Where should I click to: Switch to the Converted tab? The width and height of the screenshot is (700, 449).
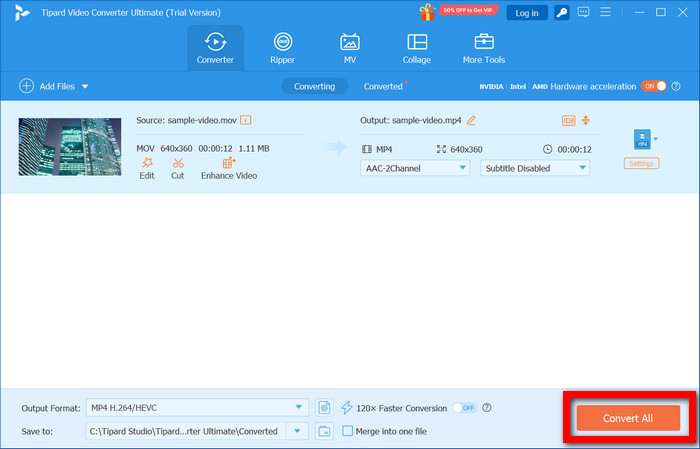383,87
